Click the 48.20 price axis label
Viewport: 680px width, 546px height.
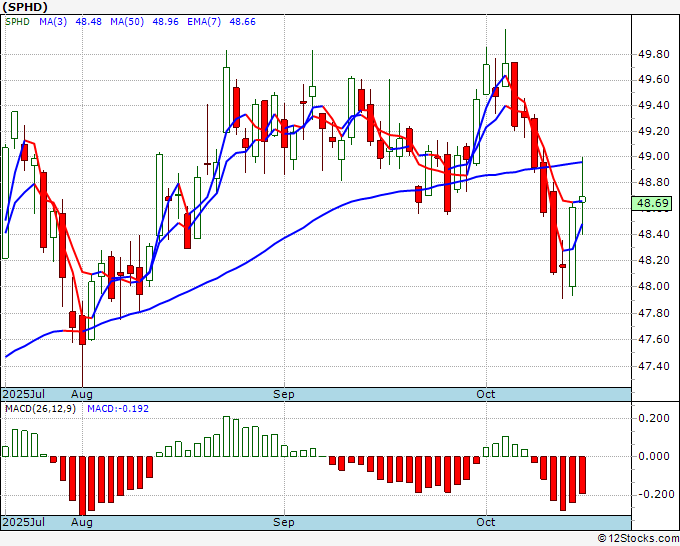pyautogui.click(x=654, y=260)
